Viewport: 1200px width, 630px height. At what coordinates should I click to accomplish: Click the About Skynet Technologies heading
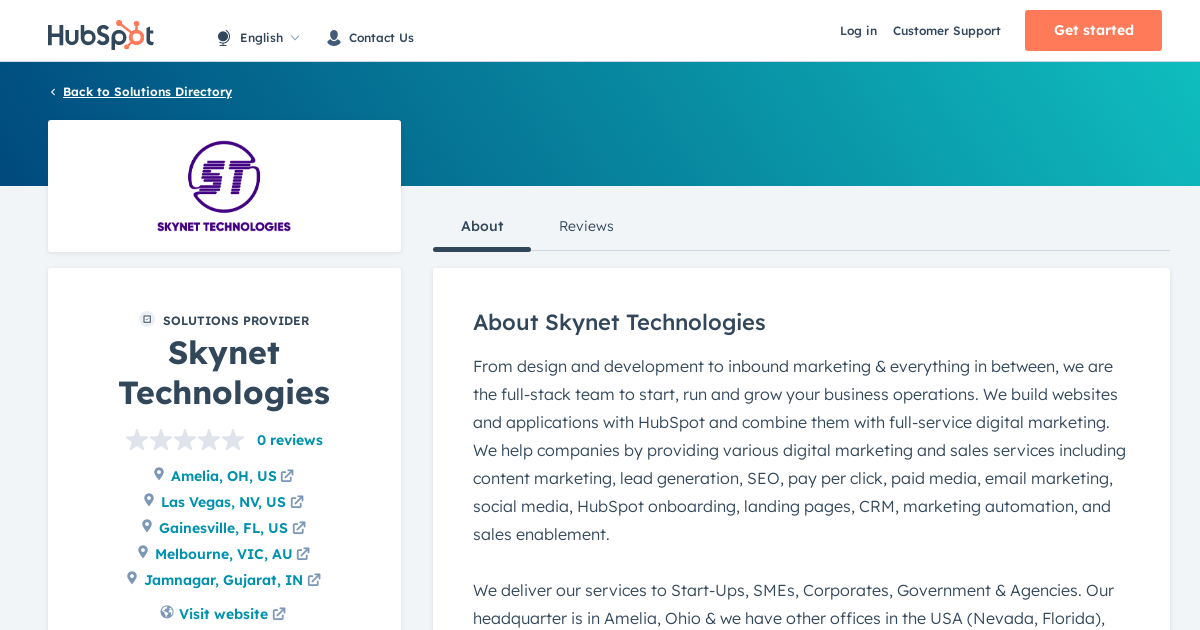click(619, 322)
